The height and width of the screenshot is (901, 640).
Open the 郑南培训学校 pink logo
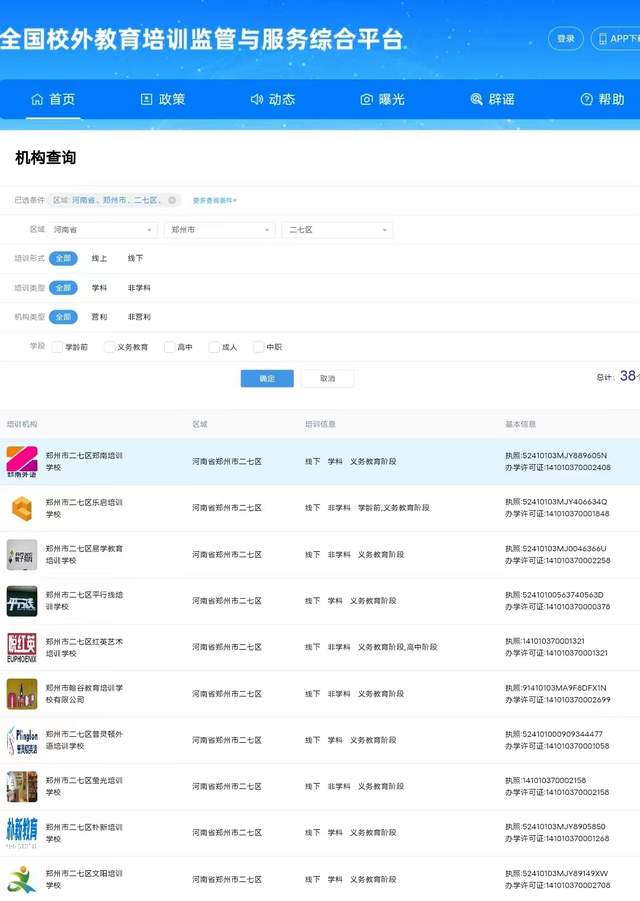pos(22,461)
